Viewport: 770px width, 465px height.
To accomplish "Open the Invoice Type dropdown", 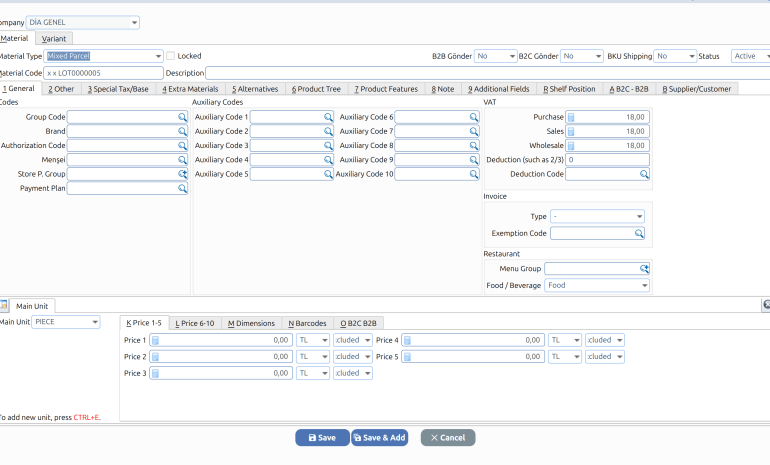I will click(x=597, y=217).
